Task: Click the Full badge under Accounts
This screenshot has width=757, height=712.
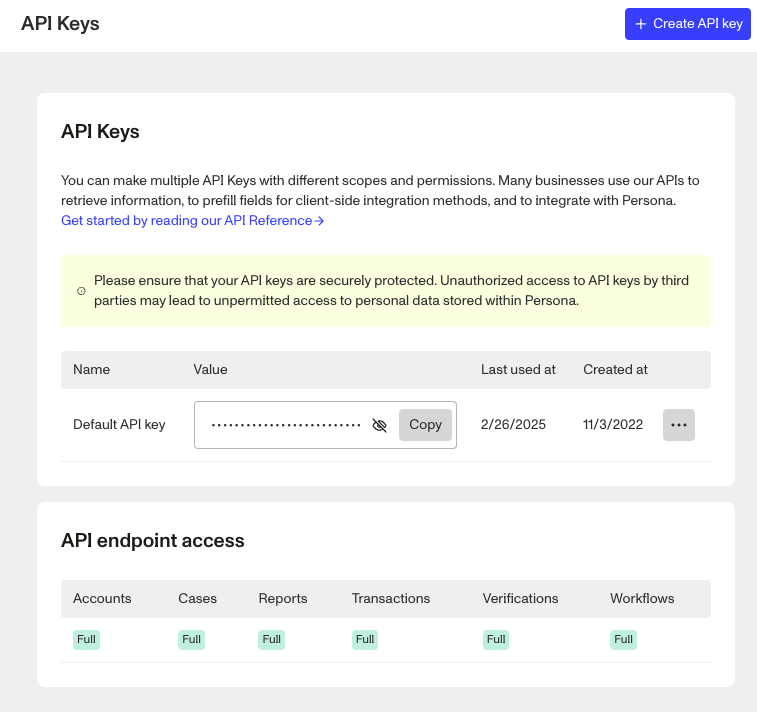Action: click(x=86, y=640)
